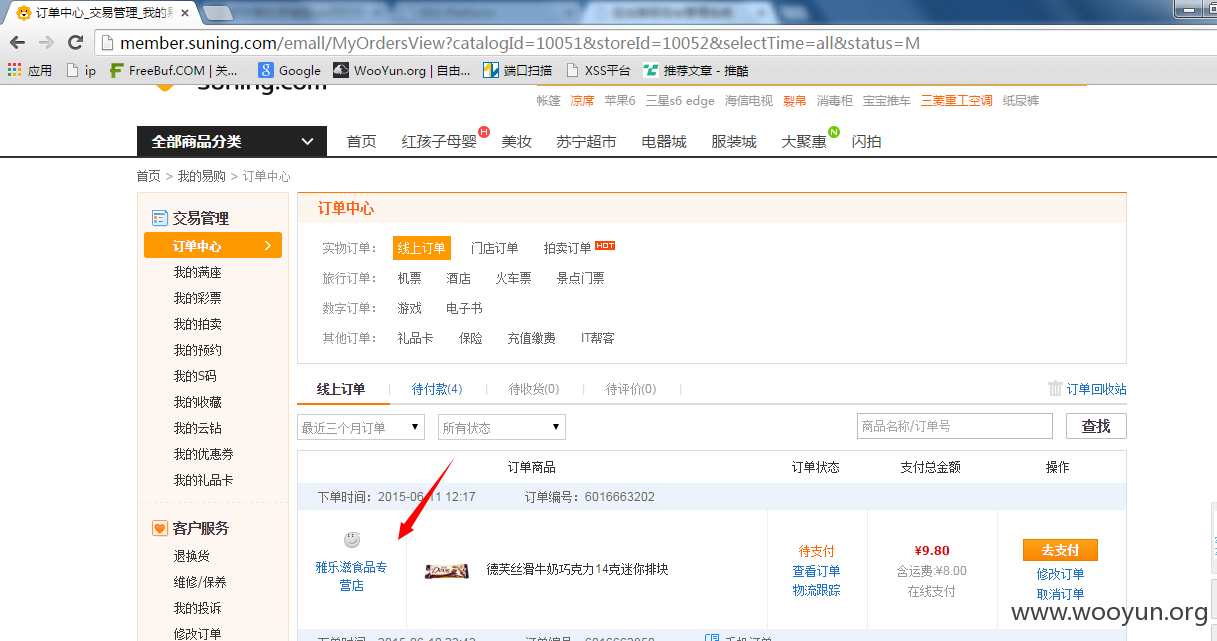Open 退换货 under 客户服务
Screen dimensions: 1217x641
click(191, 556)
